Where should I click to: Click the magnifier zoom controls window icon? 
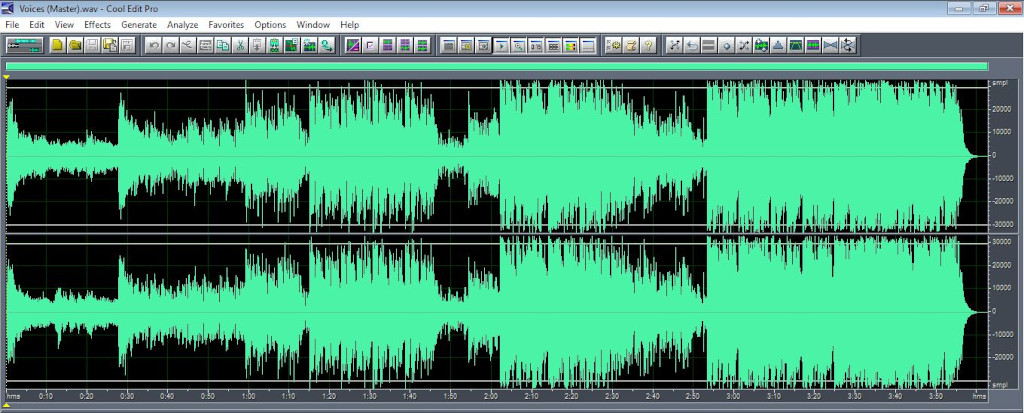click(x=519, y=46)
